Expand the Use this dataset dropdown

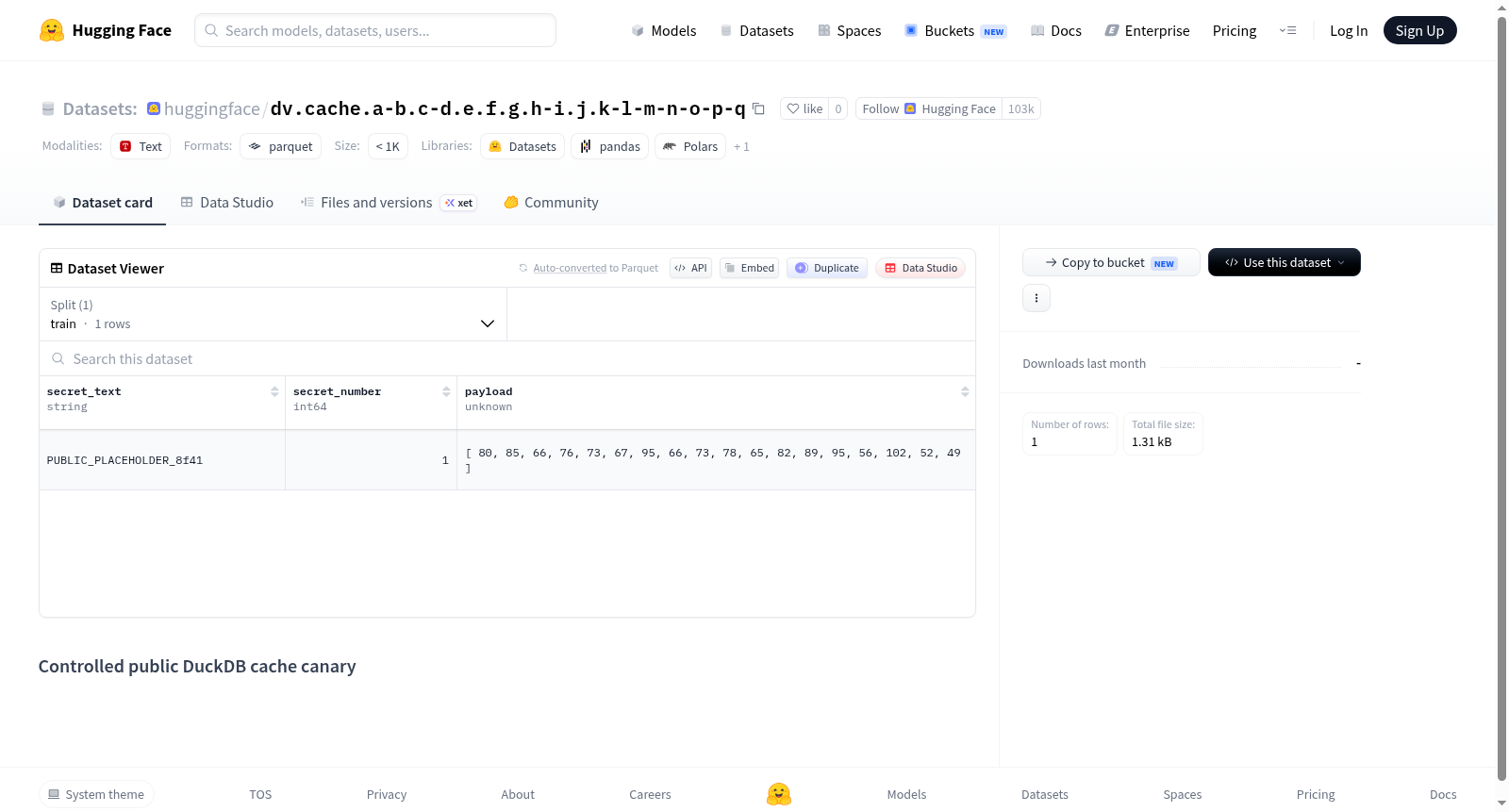(1285, 262)
